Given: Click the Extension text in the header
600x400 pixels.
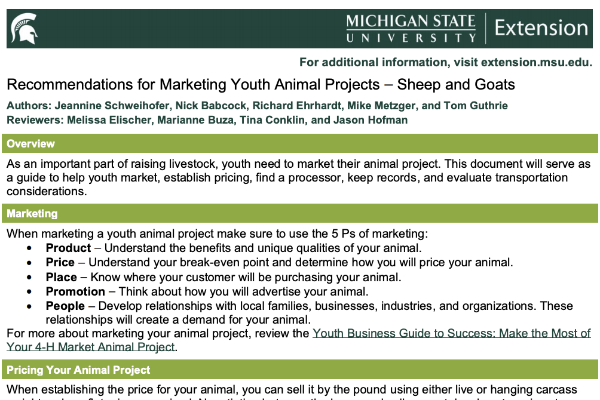Looking at the screenshot, I should coord(541,28).
